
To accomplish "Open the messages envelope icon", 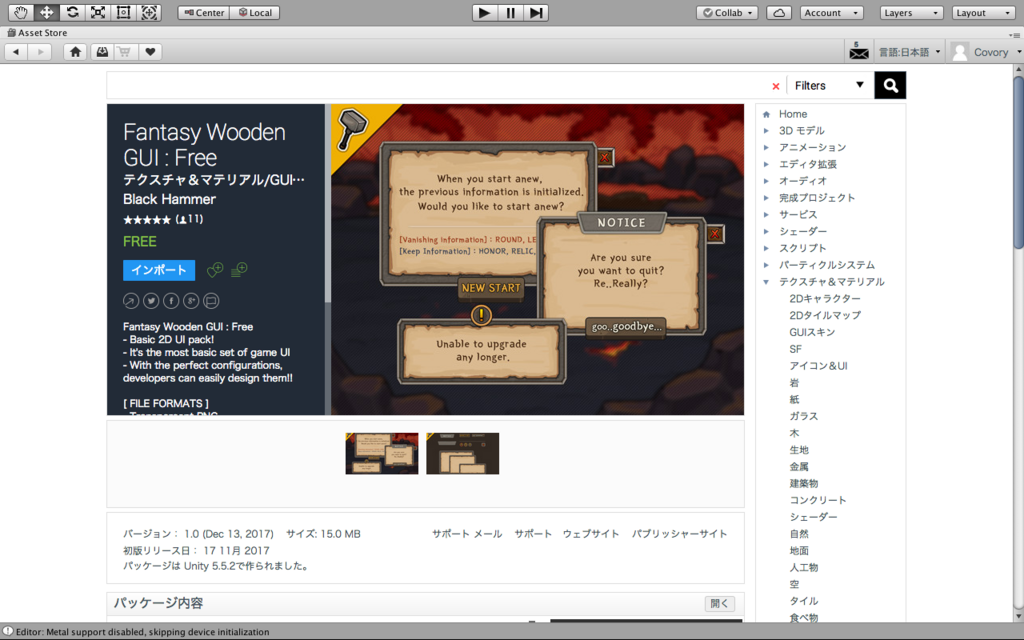I will tap(859, 51).
